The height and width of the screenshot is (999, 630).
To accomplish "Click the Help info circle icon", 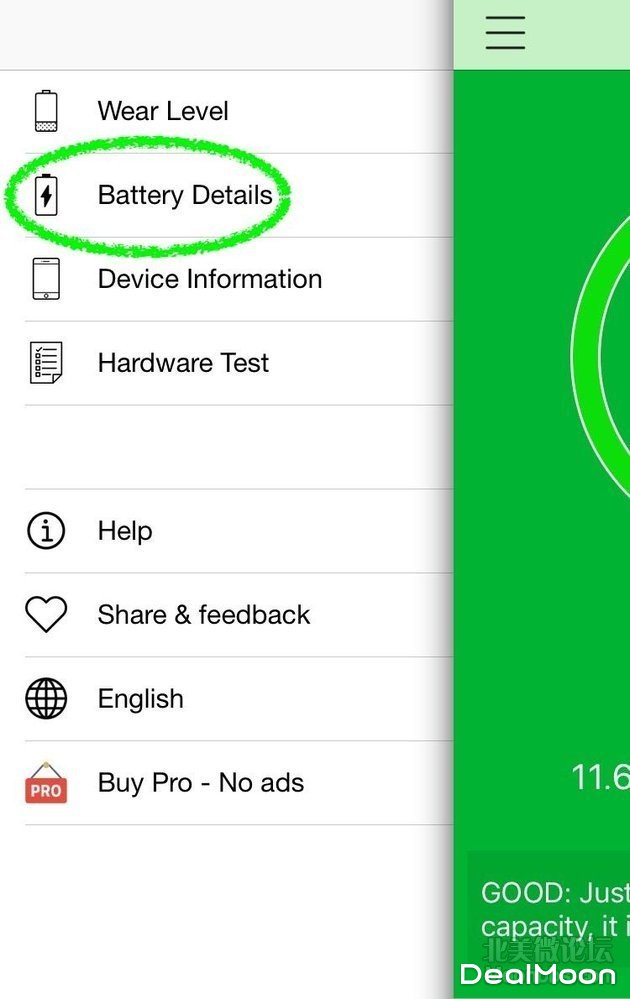I will 46,530.
